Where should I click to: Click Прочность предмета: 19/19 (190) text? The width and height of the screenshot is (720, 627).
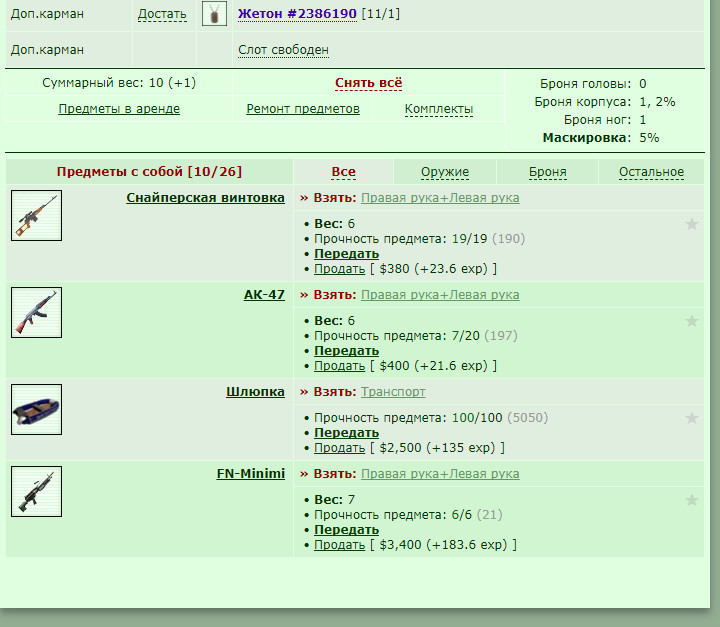coord(420,239)
